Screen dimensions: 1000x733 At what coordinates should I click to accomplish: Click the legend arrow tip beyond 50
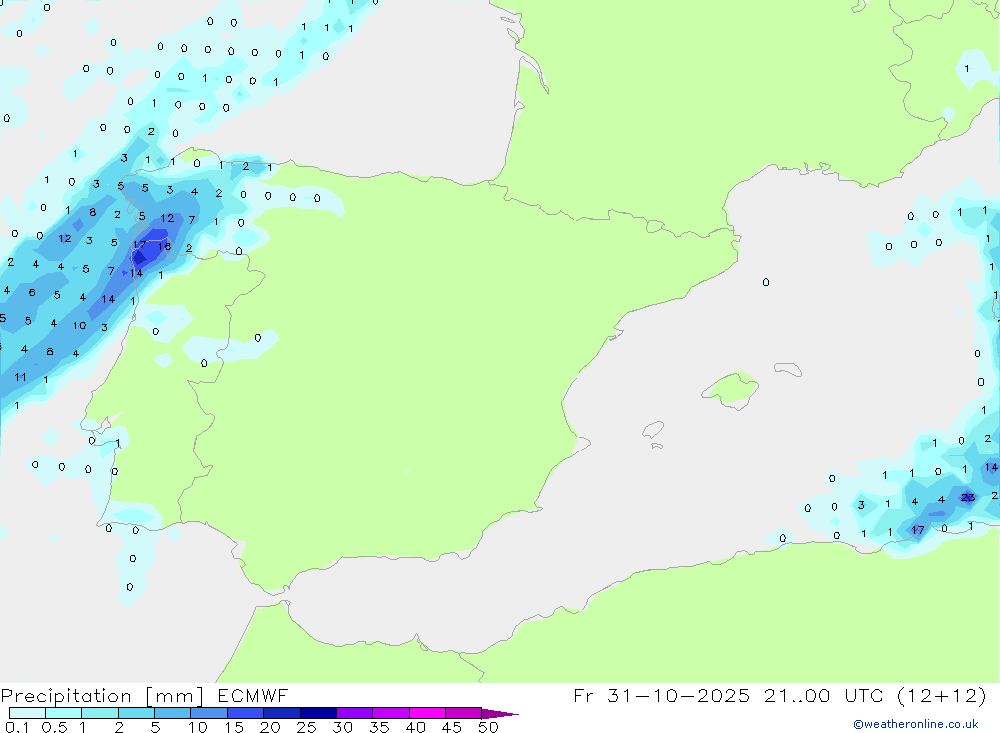(501, 714)
